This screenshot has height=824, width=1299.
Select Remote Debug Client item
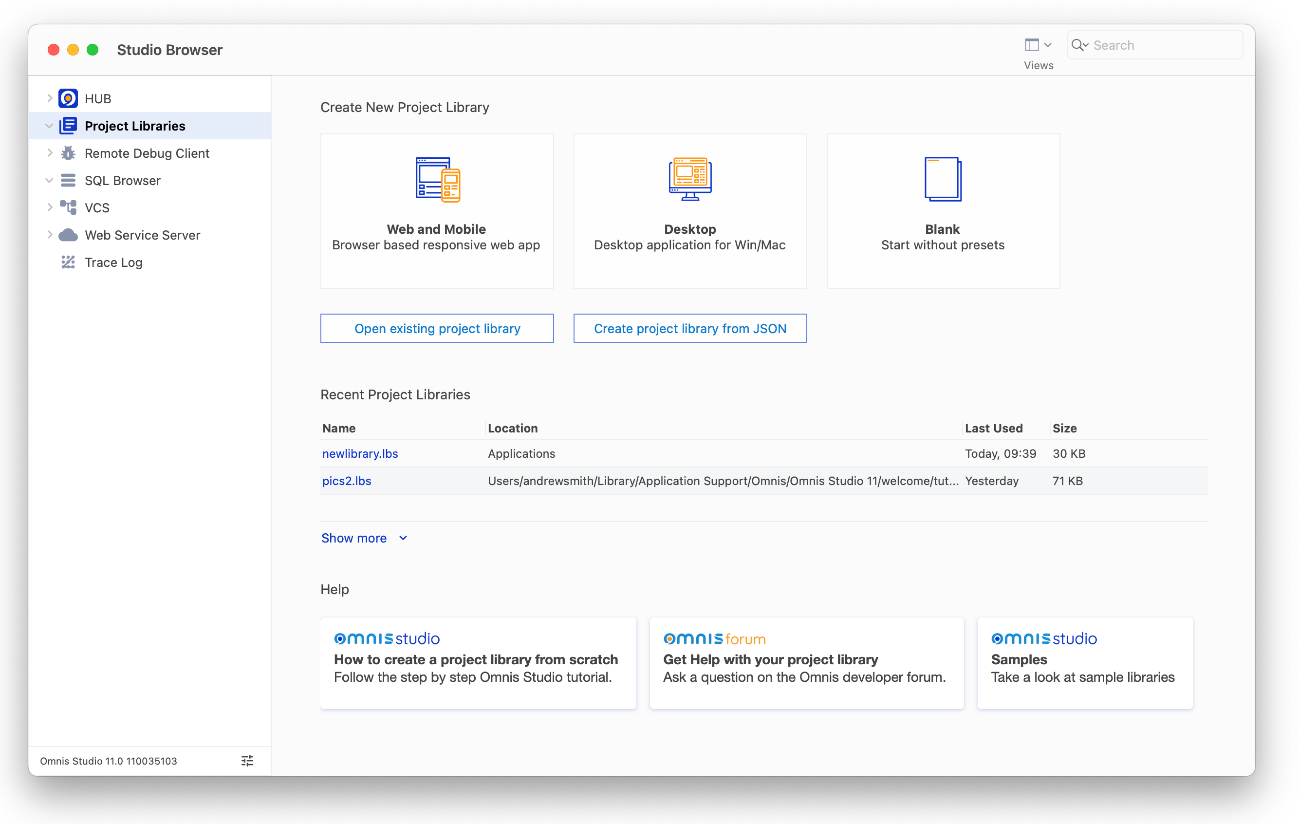point(147,153)
